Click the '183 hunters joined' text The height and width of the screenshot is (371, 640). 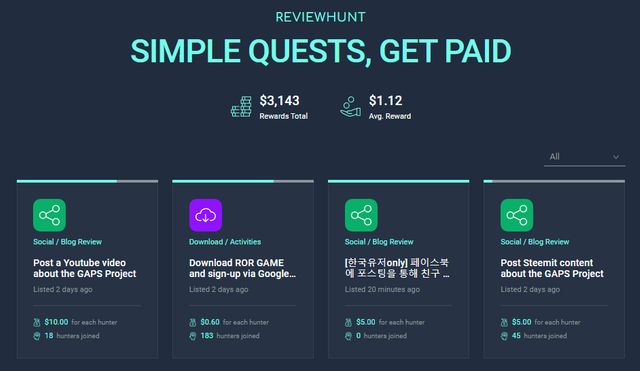click(230, 336)
